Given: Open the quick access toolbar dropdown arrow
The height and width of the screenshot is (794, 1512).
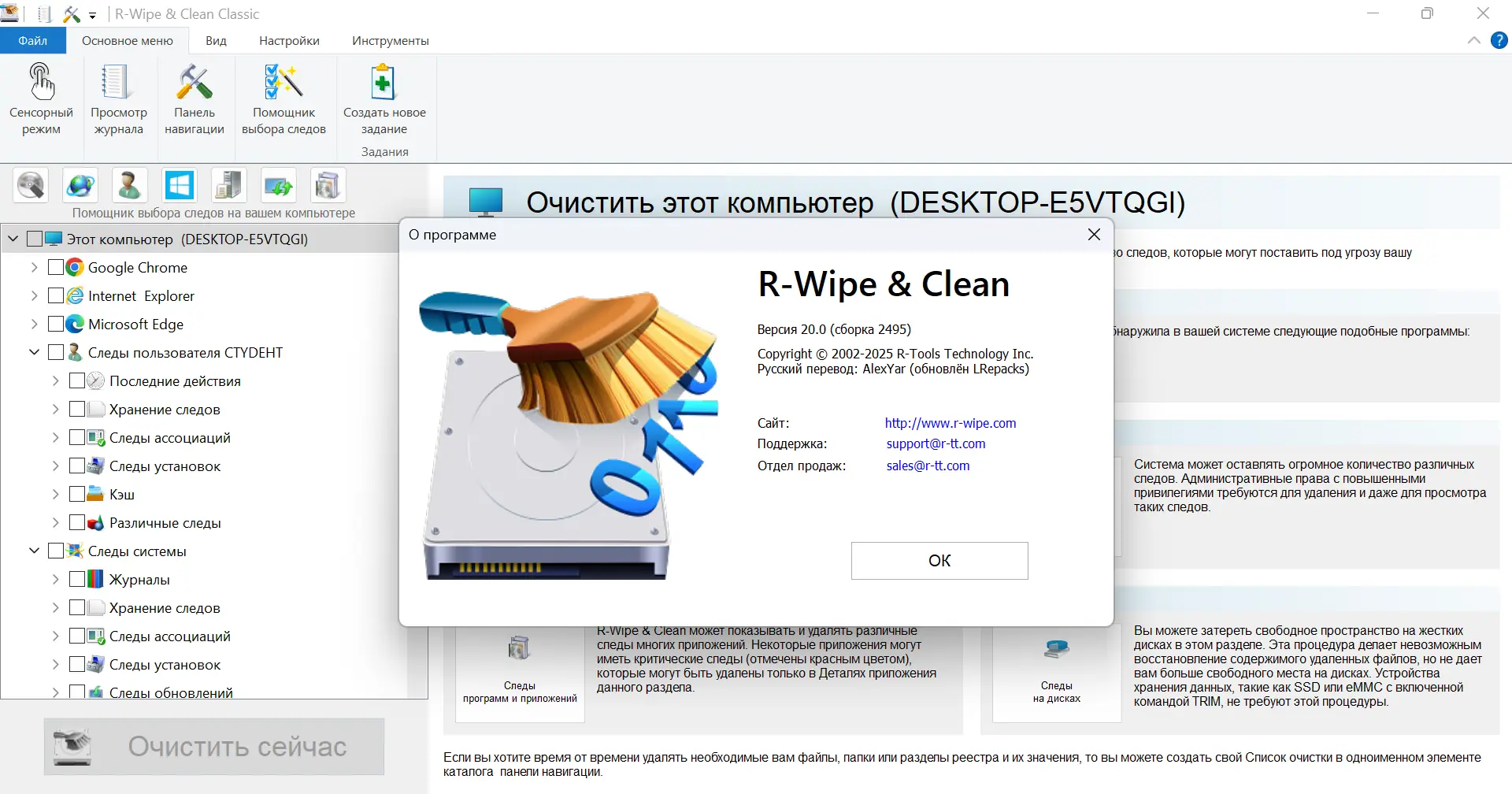Looking at the screenshot, I should 92,15.
